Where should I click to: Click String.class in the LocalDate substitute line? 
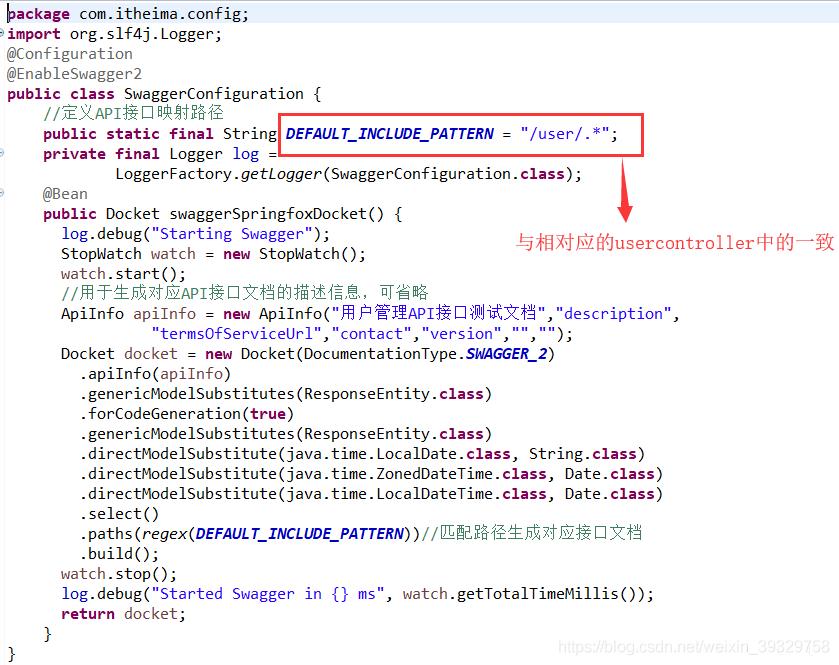(583, 454)
